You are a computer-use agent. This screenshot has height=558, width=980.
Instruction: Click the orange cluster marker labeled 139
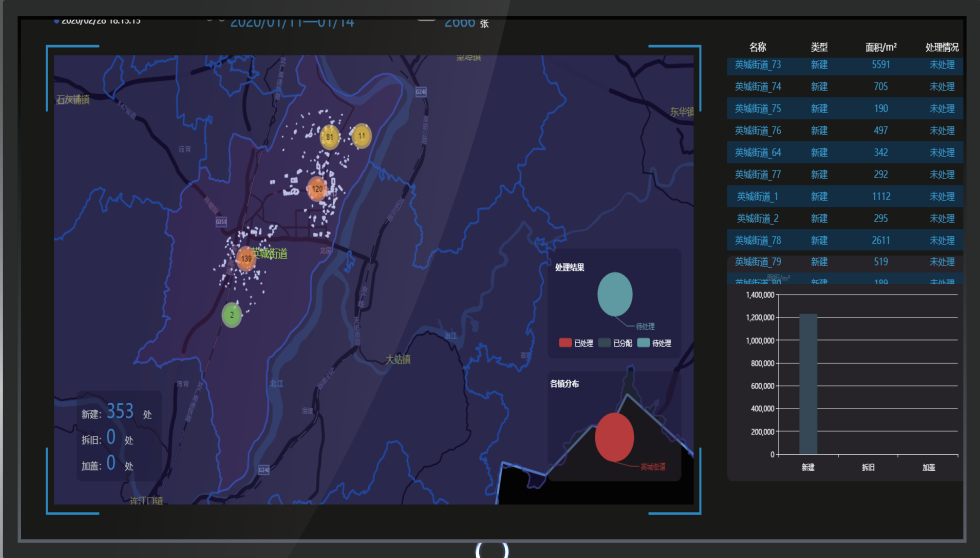coord(246,260)
